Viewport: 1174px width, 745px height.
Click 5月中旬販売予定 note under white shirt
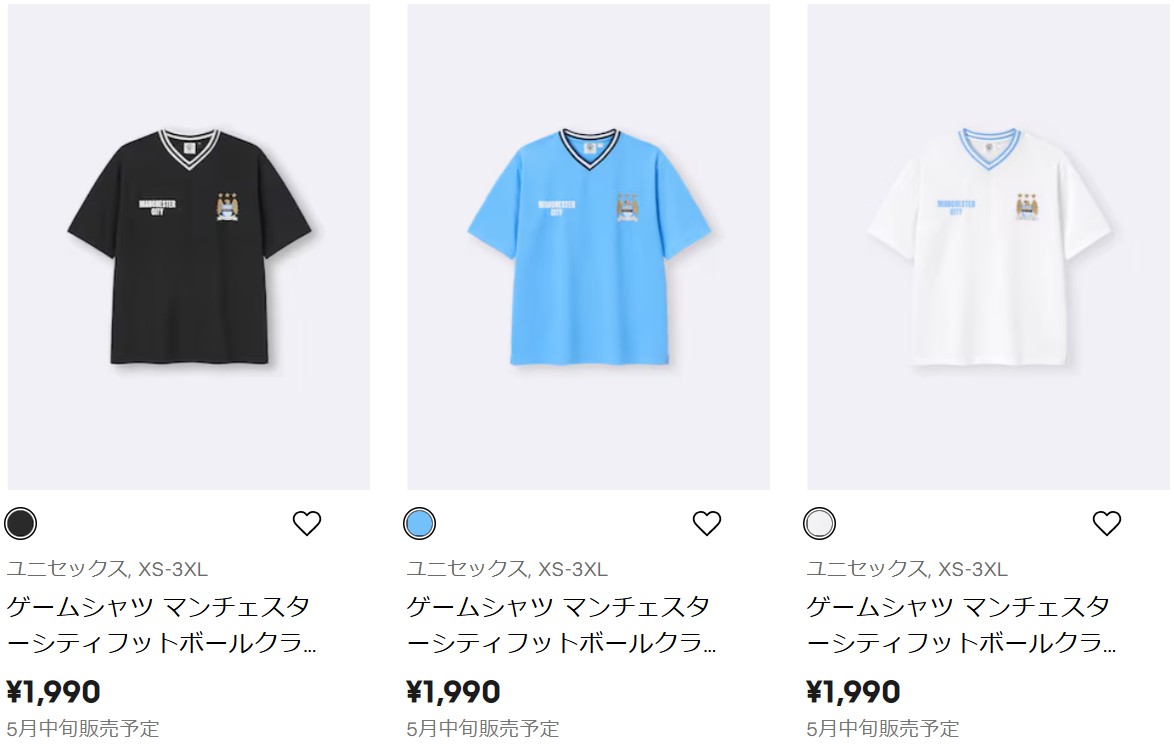(883, 729)
